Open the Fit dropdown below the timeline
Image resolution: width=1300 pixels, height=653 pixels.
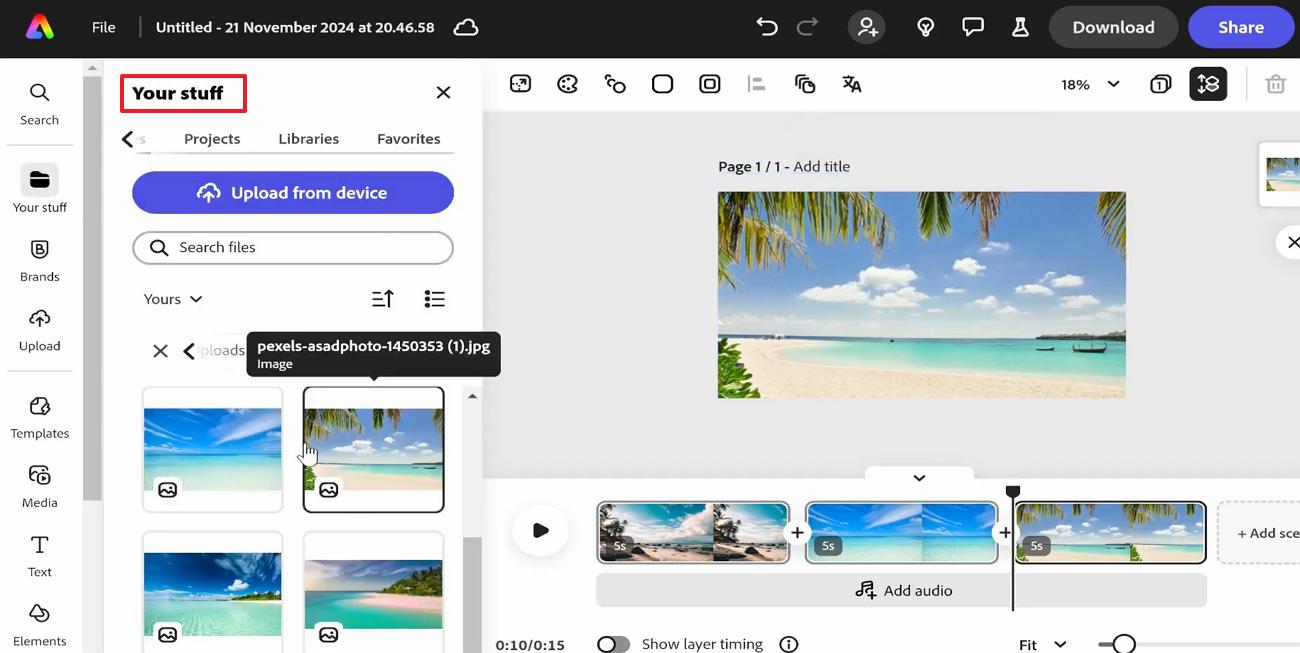pos(1040,644)
